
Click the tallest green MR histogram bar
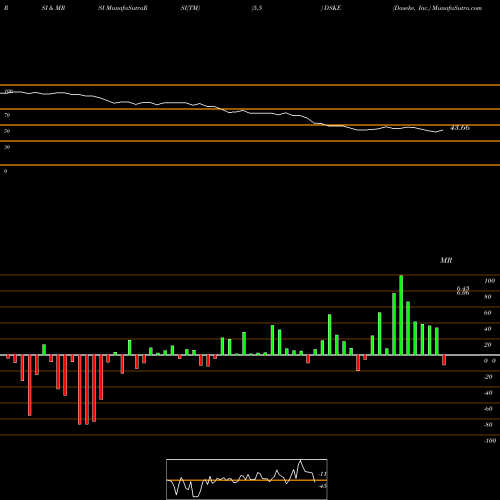(401, 315)
